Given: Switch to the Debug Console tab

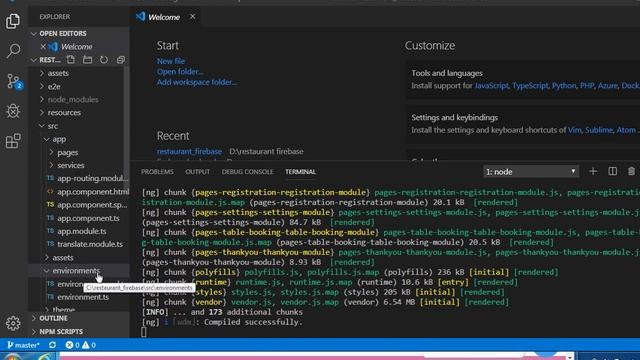Looking at the screenshot, I should click(x=247, y=171).
